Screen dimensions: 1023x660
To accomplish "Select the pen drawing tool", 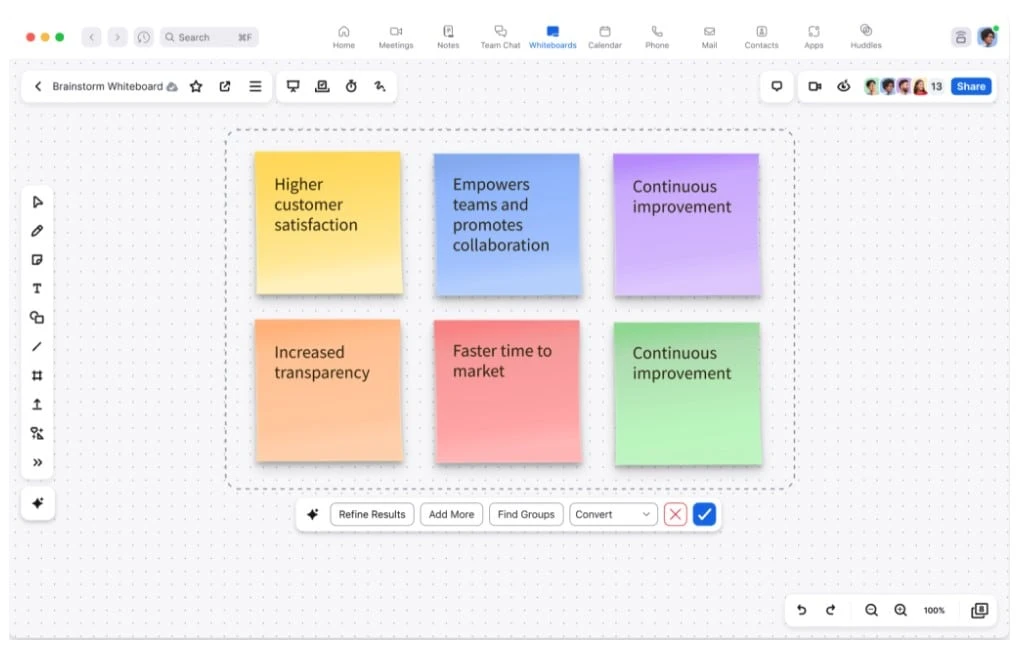I will coord(37,231).
